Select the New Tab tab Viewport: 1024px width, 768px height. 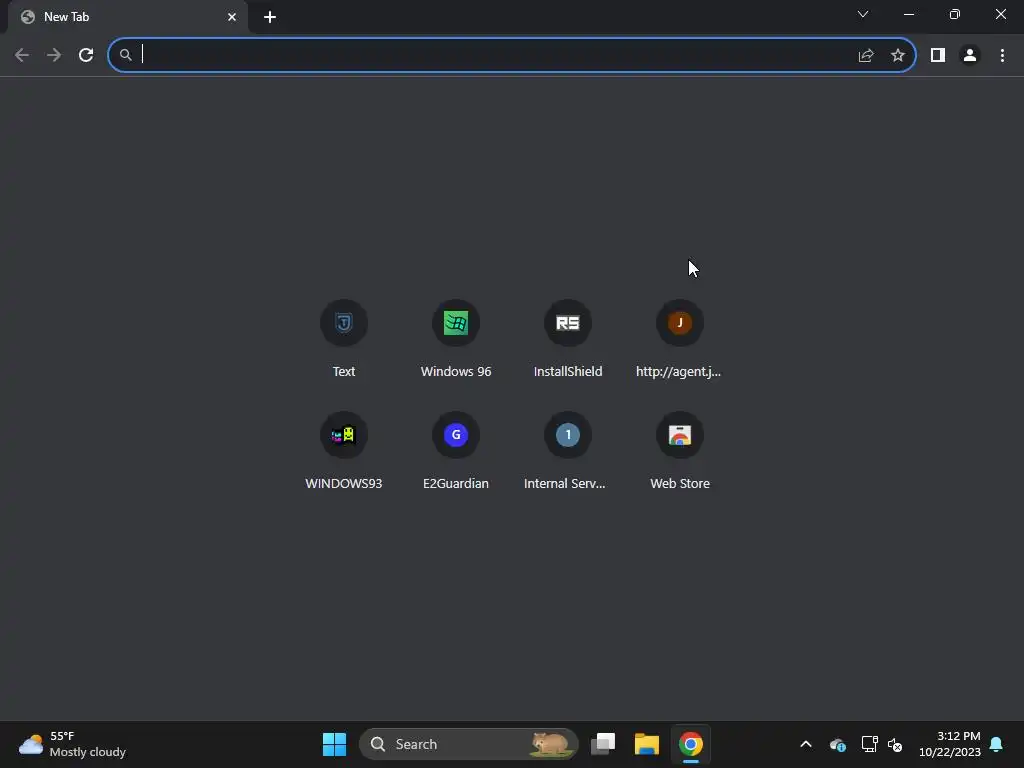pyautogui.click(x=127, y=17)
